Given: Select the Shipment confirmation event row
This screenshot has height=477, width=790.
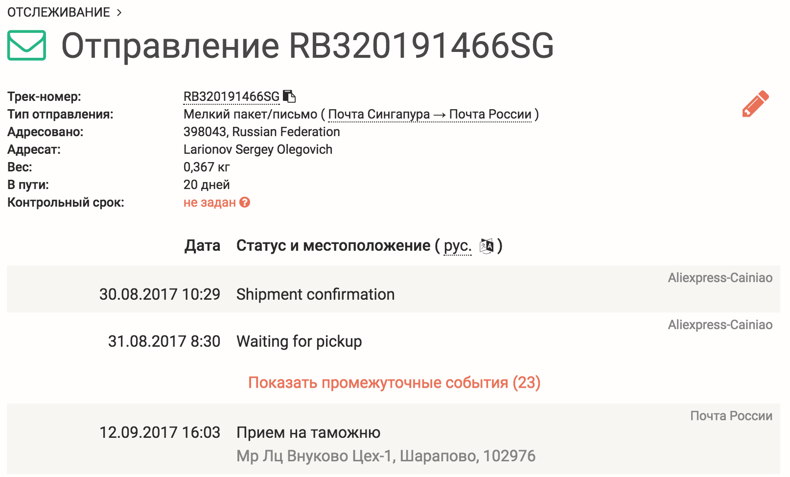Looking at the screenshot, I should [x=315, y=294].
